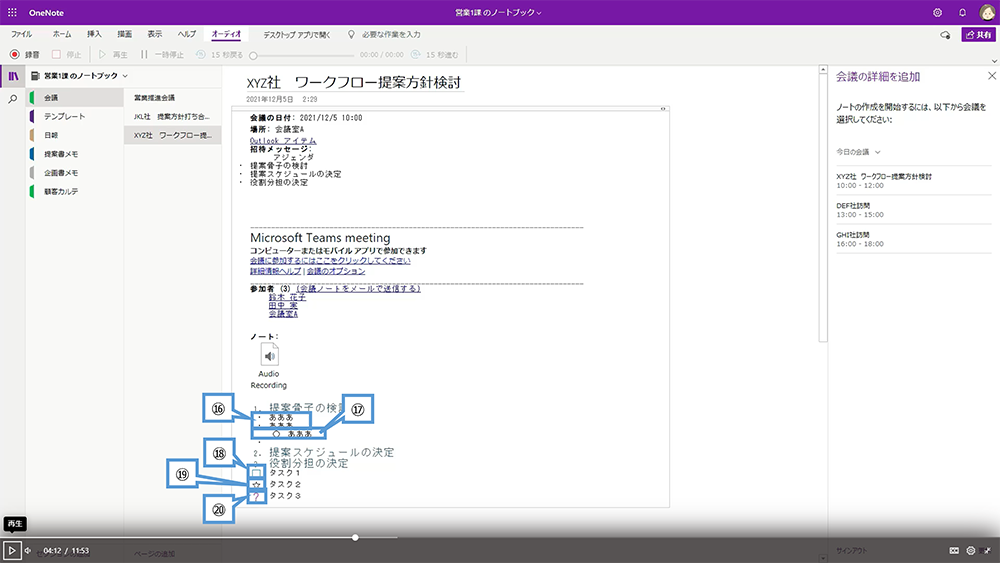Click the 鈴木 花子 attendee link
Viewport: 1000px width, 563px height.
click(287, 297)
